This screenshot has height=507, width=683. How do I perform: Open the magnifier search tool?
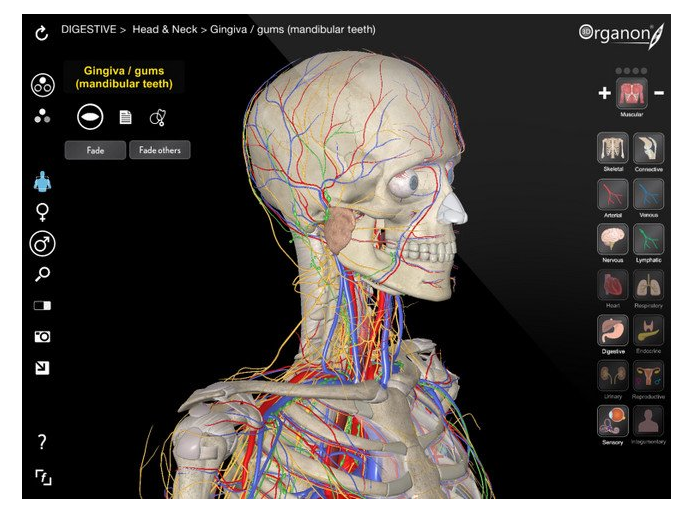(x=42, y=275)
